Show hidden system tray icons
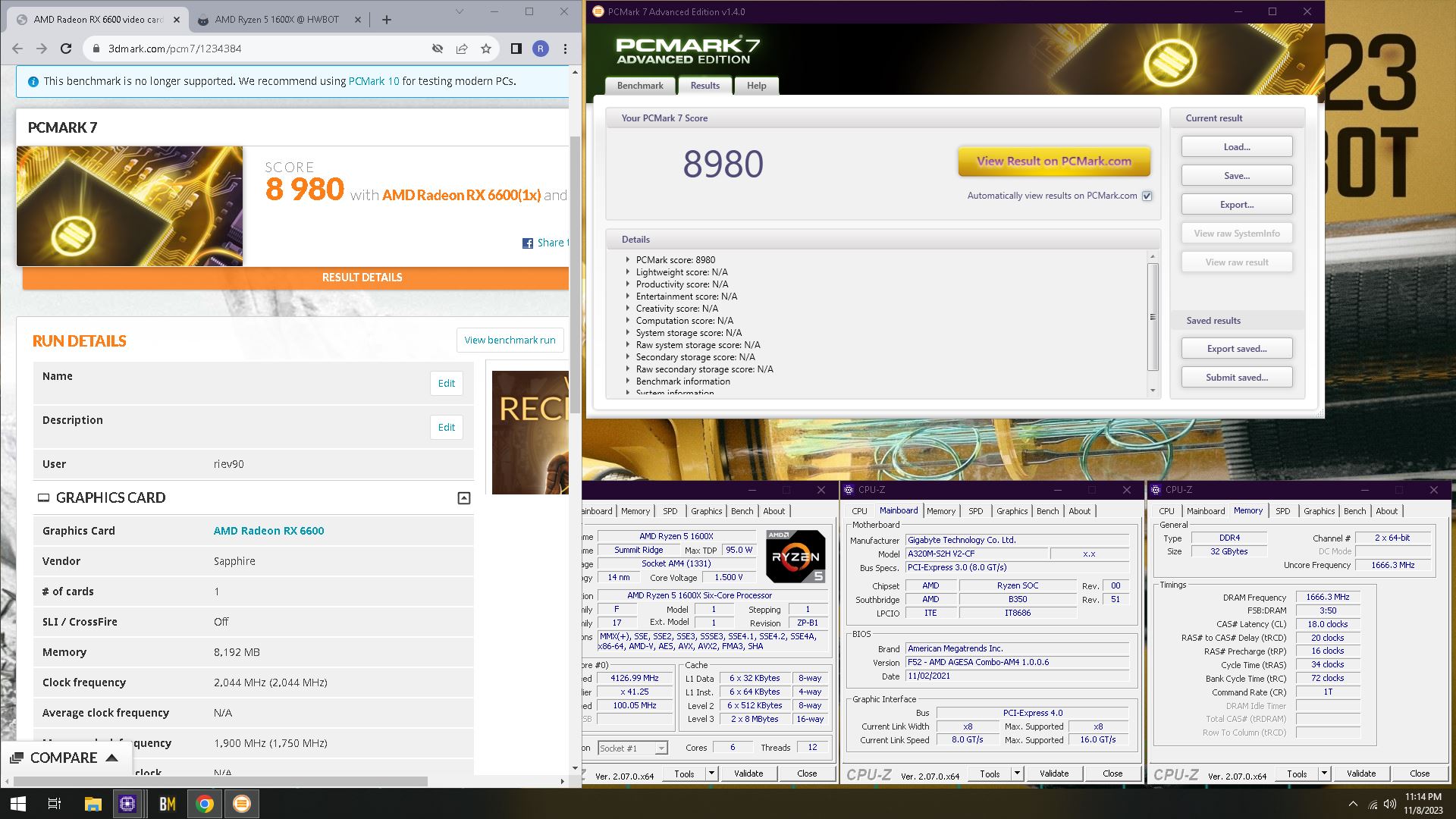 1353,804
